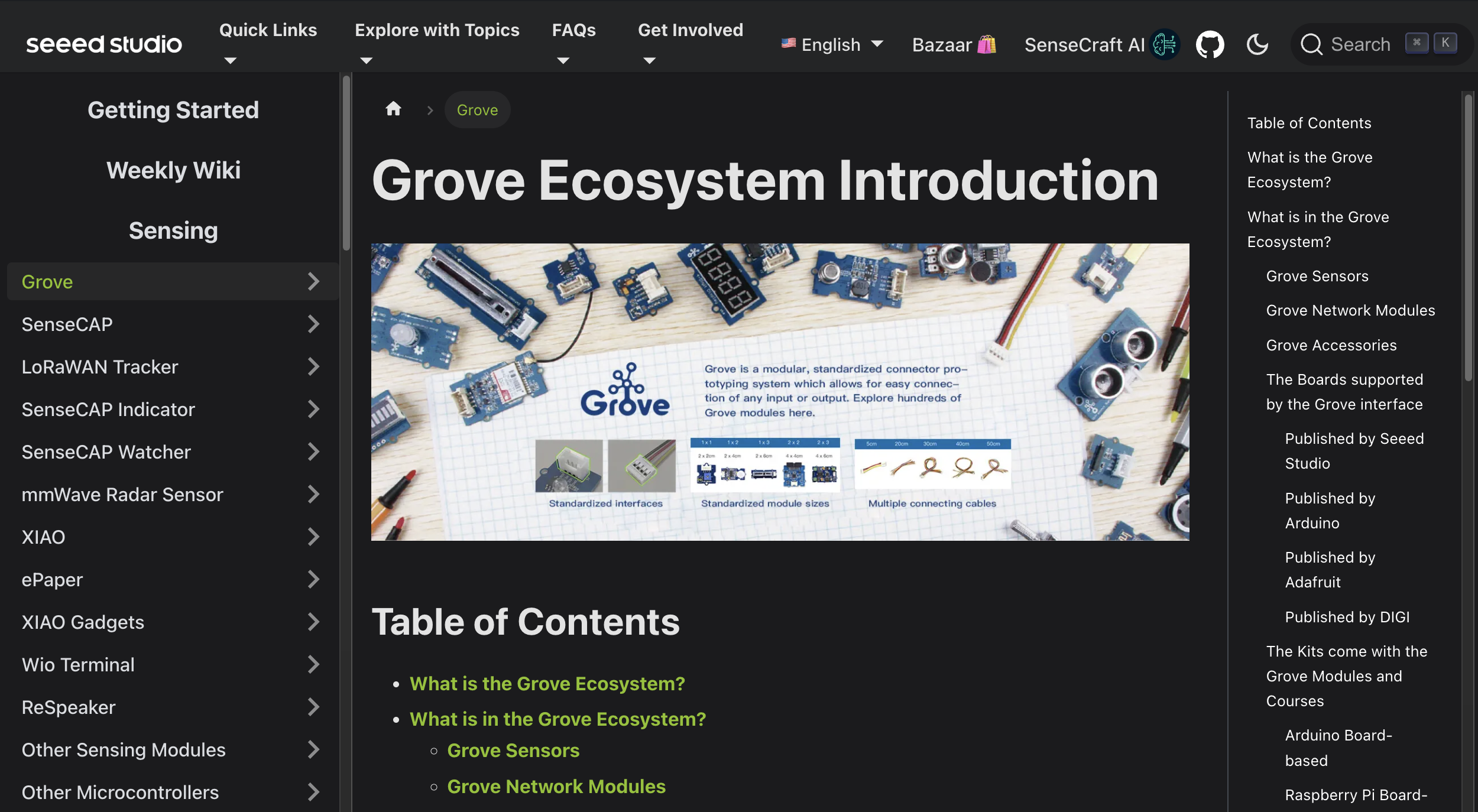Click the Grove Network Modules link
Viewport: 1478px width, 812px height.
click(556, 786)
